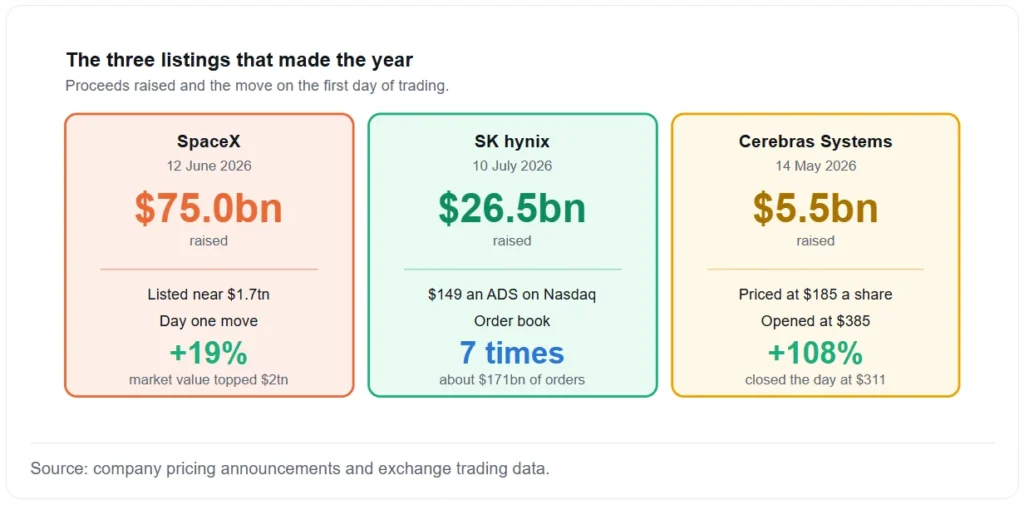This screenshot has height=505, width=1024.
Task: Click the SpaceX card title
Action: [208, 141]
